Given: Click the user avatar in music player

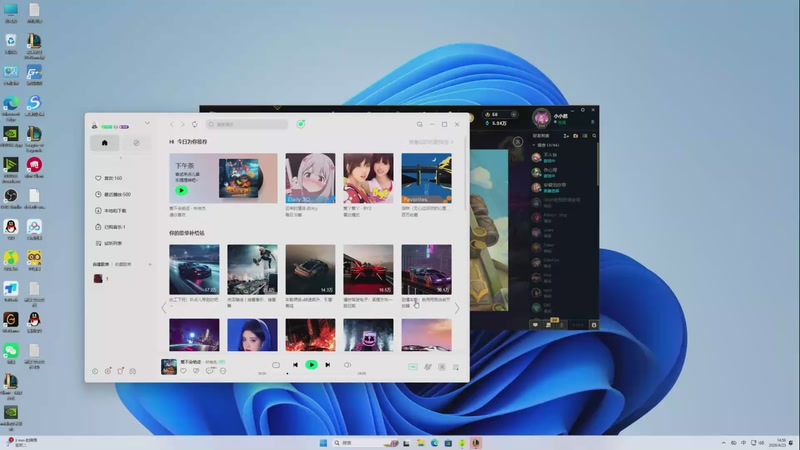Looking at the screenshot, I should click(x=94, y=126).
